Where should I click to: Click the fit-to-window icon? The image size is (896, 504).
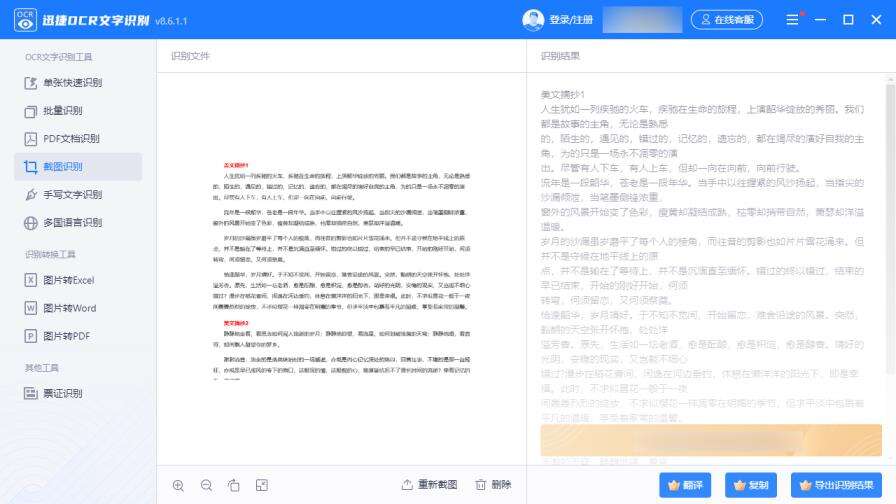(262, 485)
